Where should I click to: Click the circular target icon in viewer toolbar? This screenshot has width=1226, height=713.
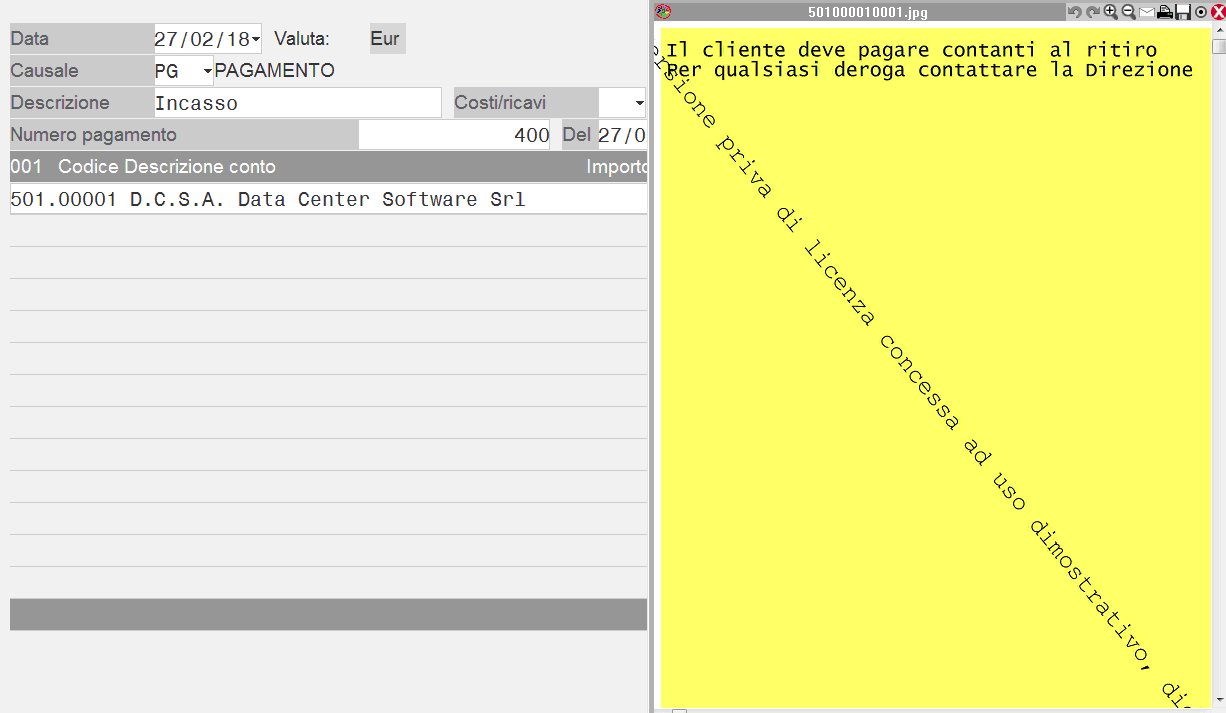tap(1200, 12)
